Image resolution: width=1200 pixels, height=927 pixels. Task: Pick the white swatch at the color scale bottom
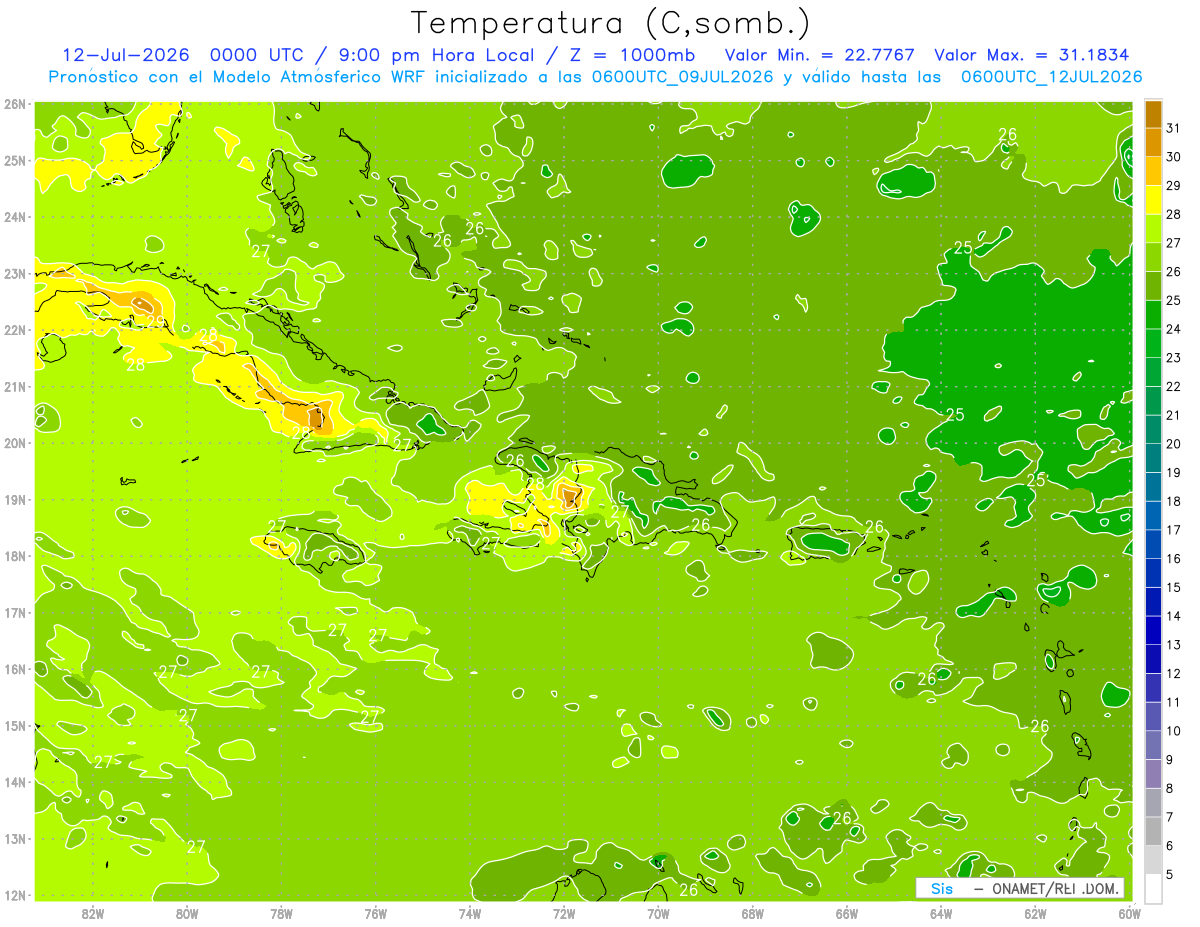click(1153, 888)
